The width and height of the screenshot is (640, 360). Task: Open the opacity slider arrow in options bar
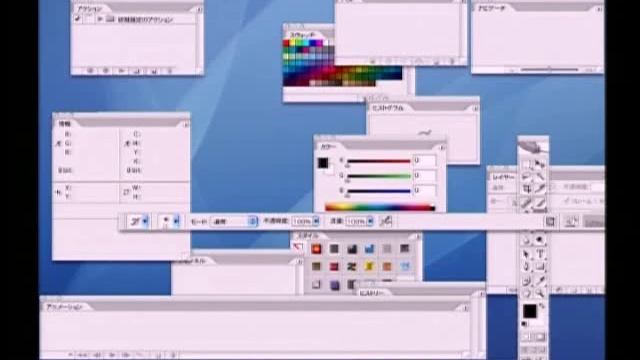tap(316, 221)
